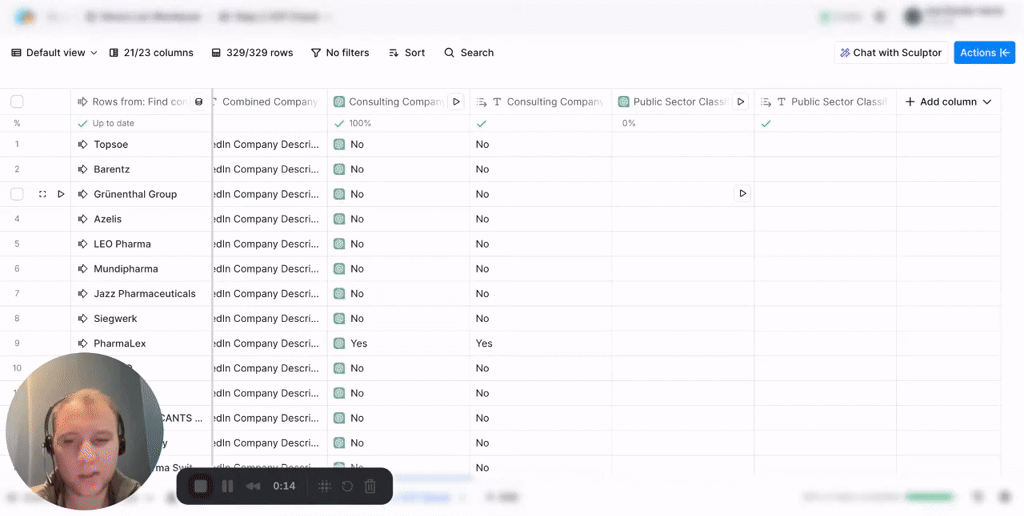Click the rewind icon in the recorder bar
This screenshot has height=516, width=1024.
254,486
